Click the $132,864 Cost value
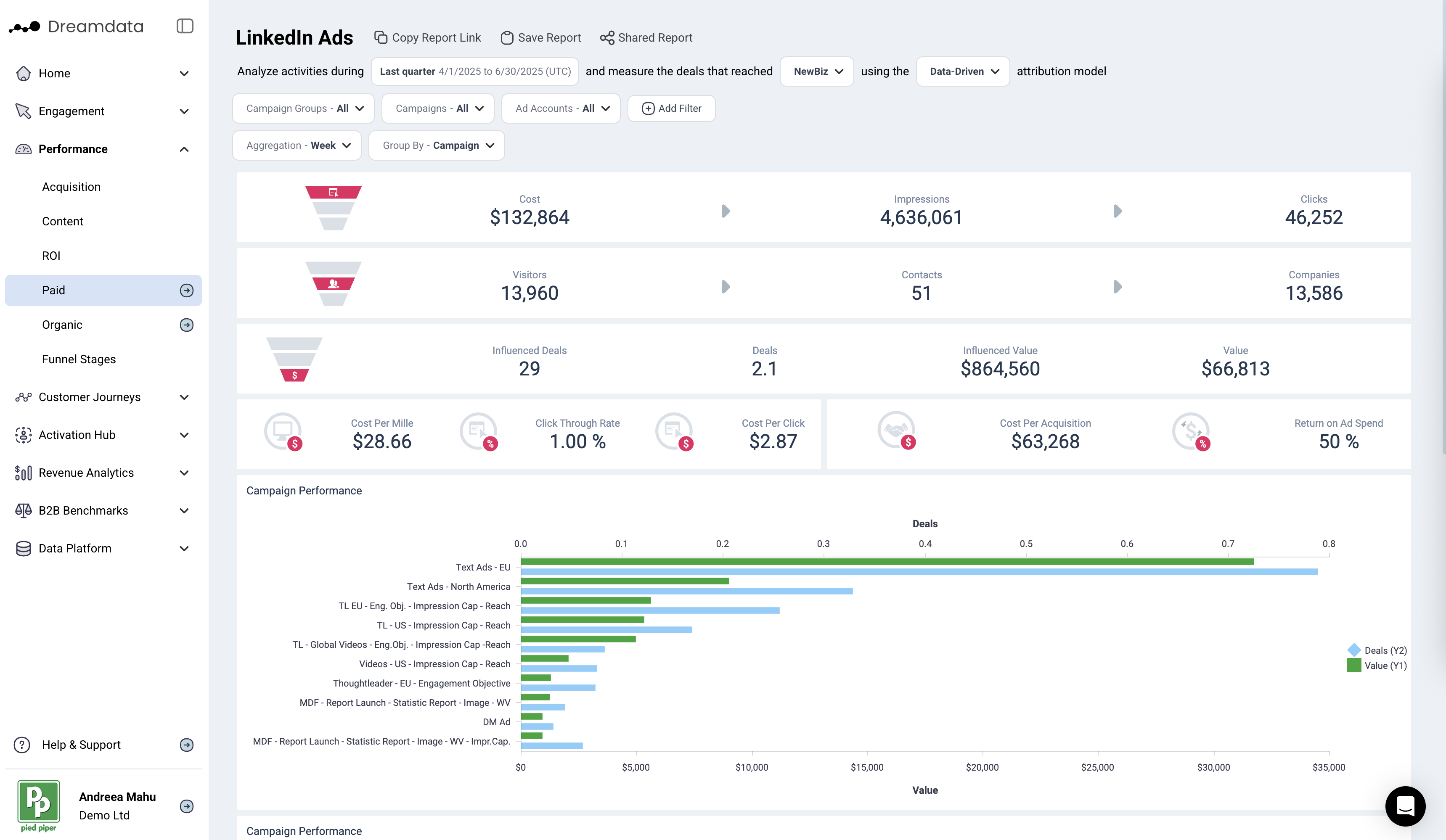Image resolution: width=1446 pixels, height=840 pixels. pyautogui.click(x=530, y=217)
